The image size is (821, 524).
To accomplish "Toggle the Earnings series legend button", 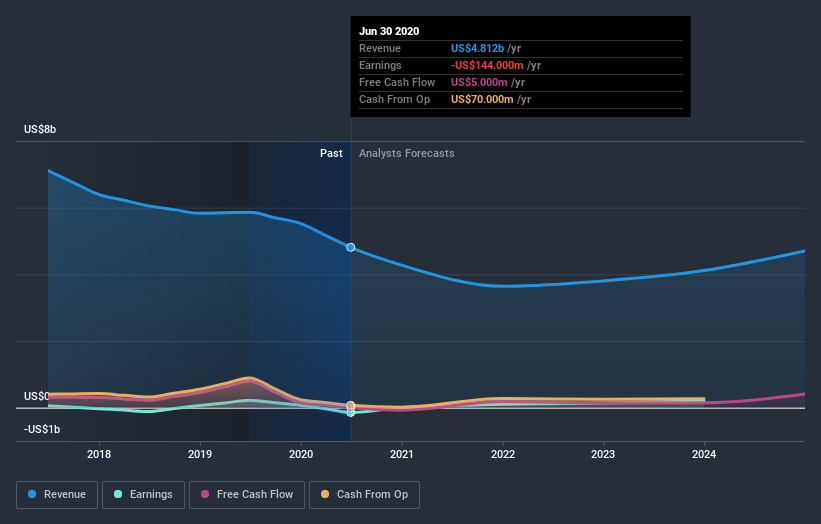I will (x=143, y=495).
